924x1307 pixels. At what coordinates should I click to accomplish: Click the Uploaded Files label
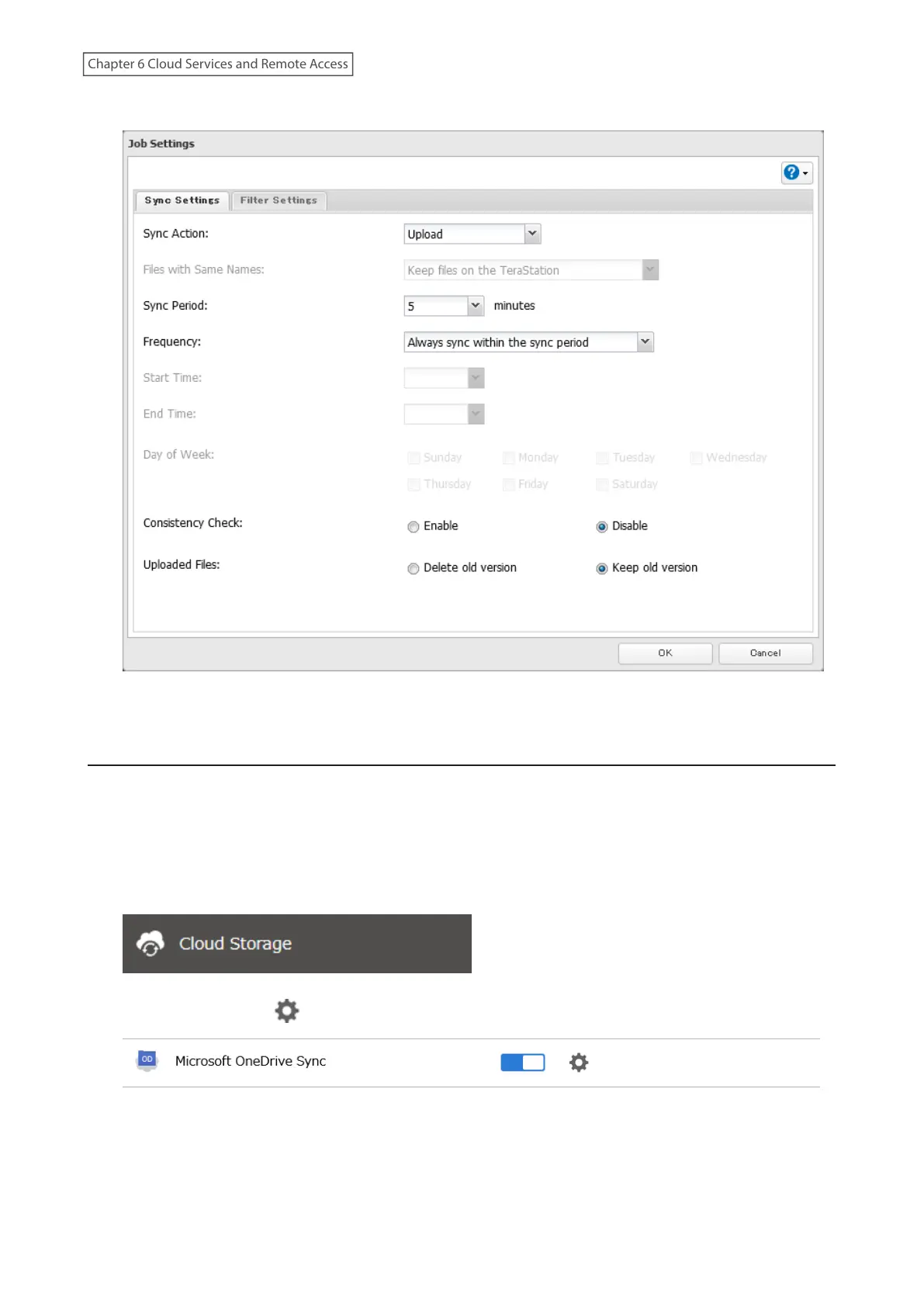coord(182,565)
